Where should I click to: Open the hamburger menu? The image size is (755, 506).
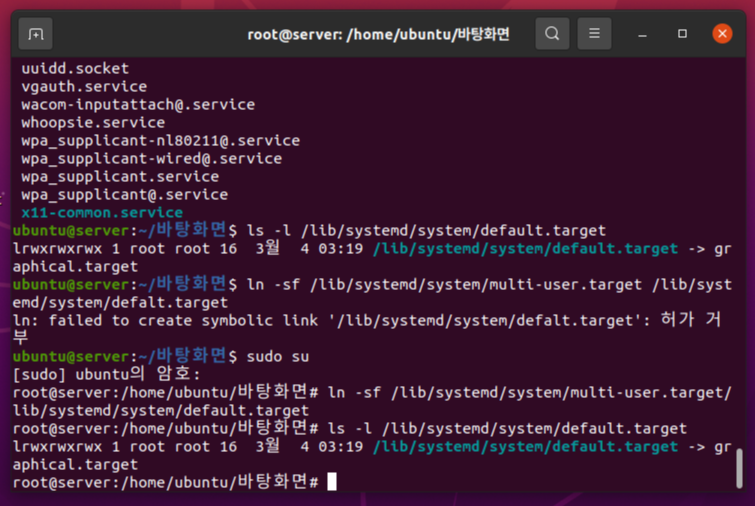tap(594, 34)
